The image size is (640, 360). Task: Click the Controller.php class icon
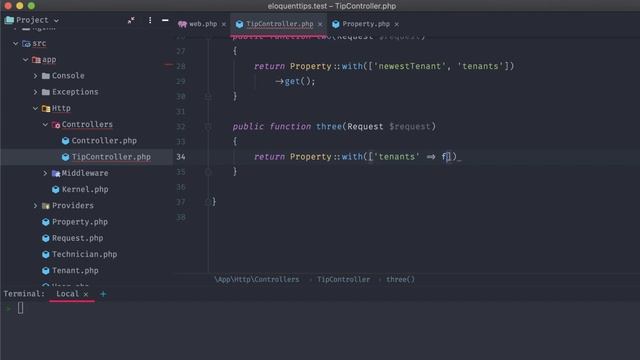pyautogui.click(x=65, y=141)
